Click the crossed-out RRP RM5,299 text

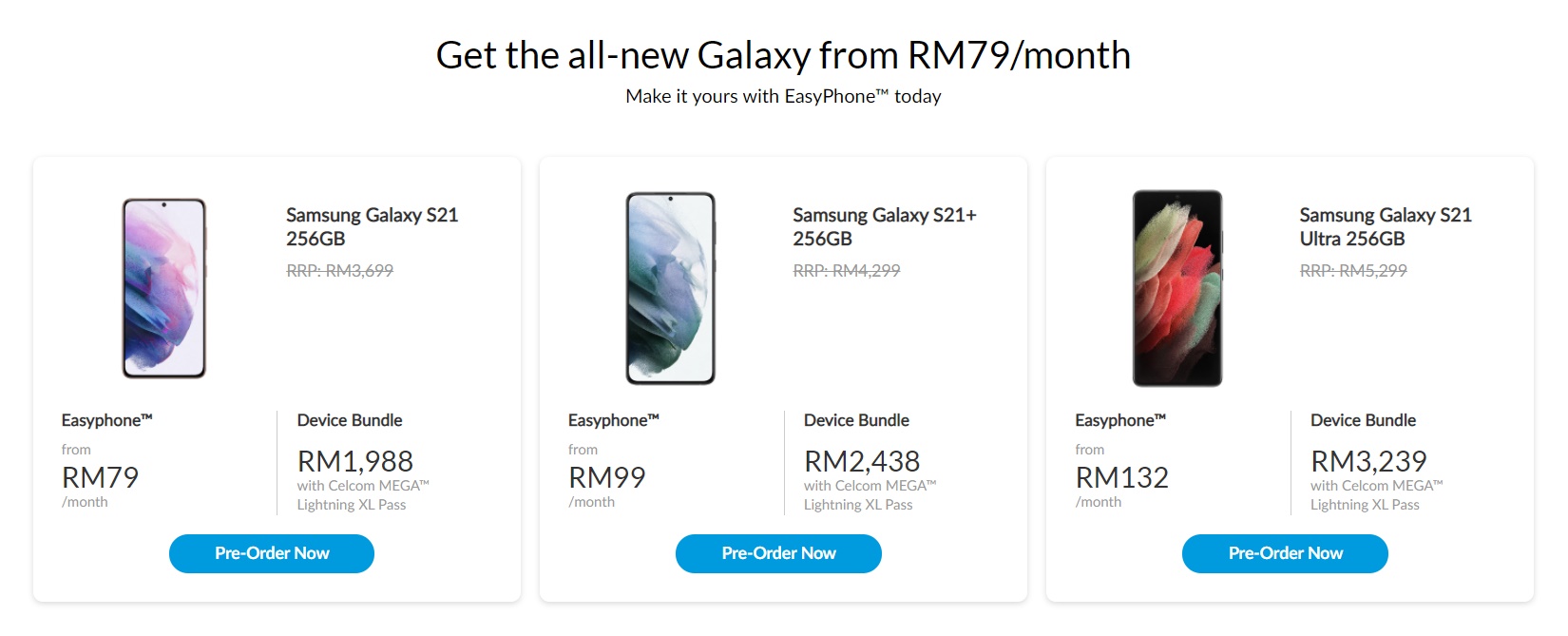[1353, 271]
